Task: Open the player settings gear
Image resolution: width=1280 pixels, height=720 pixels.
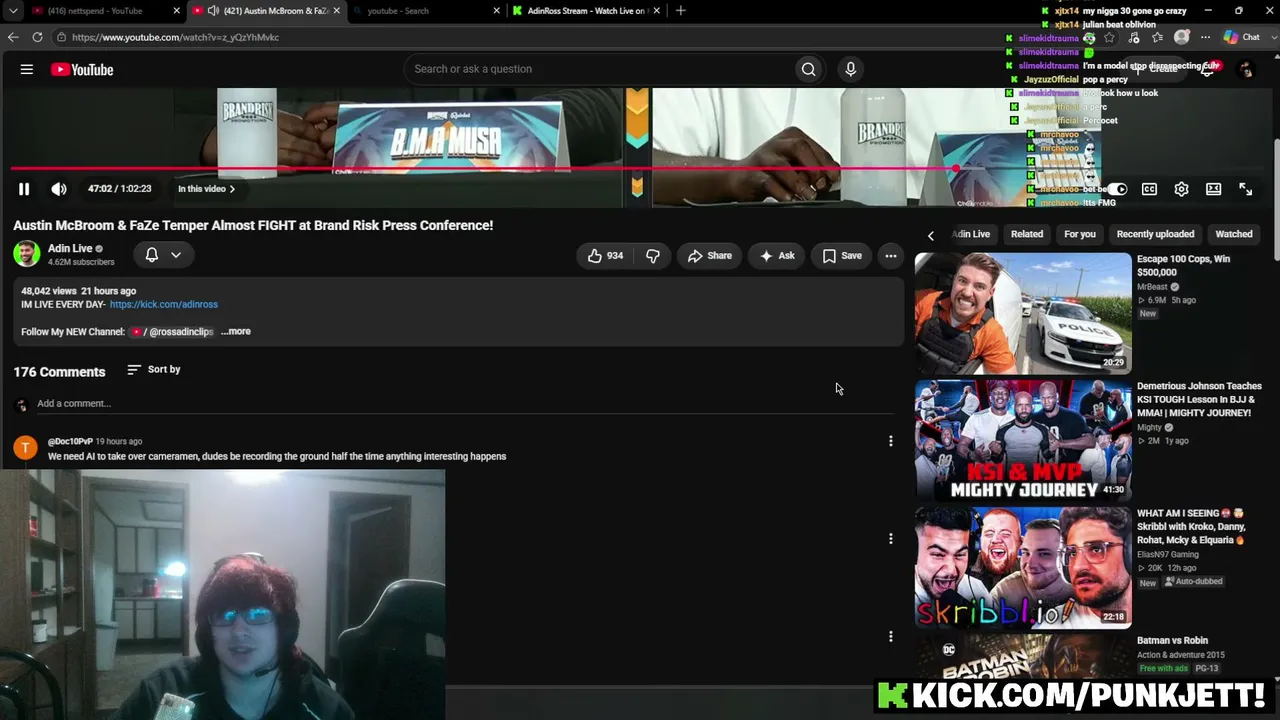Action: pyautogui.click(x=1181, y=189)
